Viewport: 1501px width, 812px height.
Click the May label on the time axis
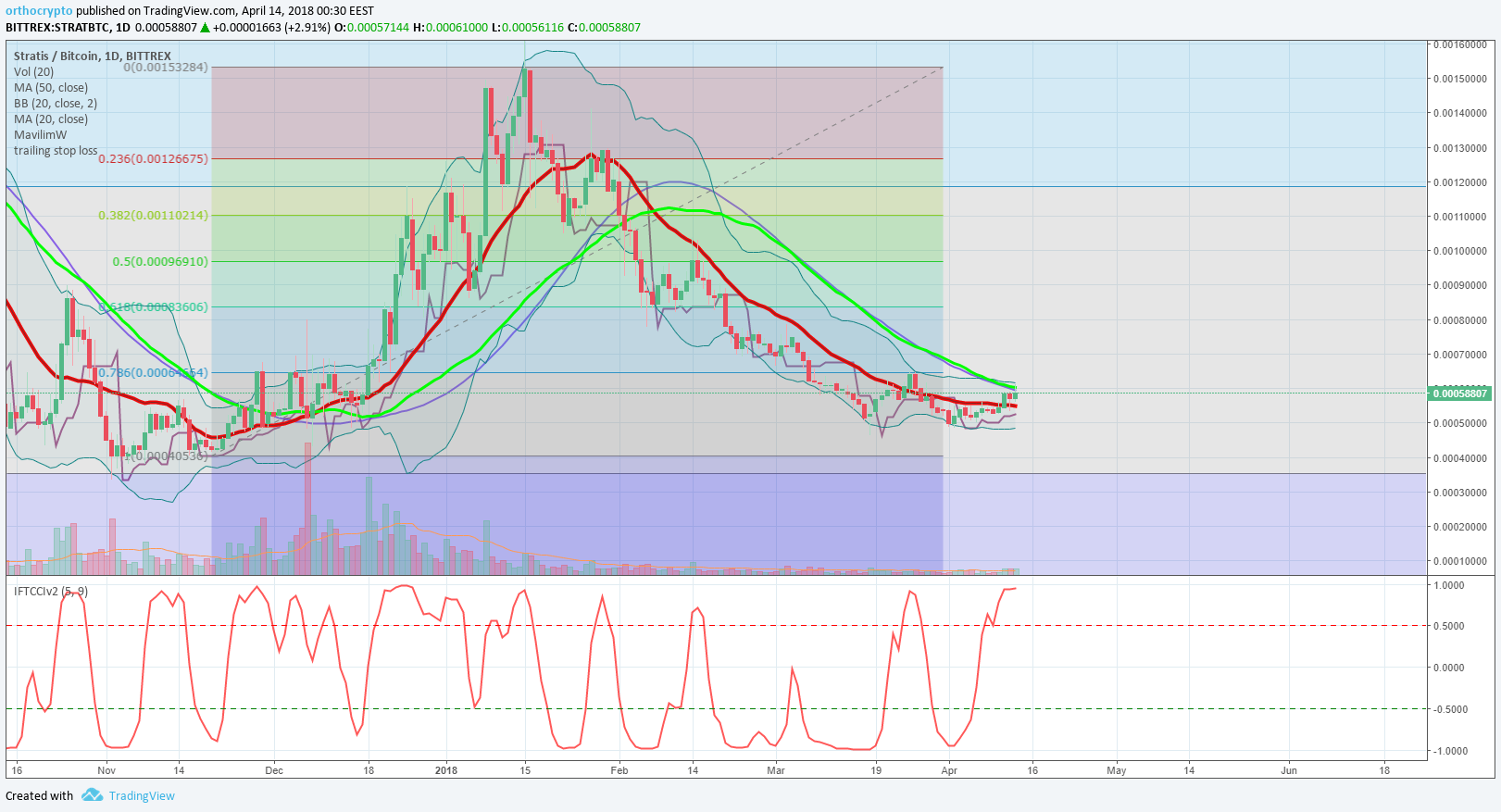click(1117, 770)
